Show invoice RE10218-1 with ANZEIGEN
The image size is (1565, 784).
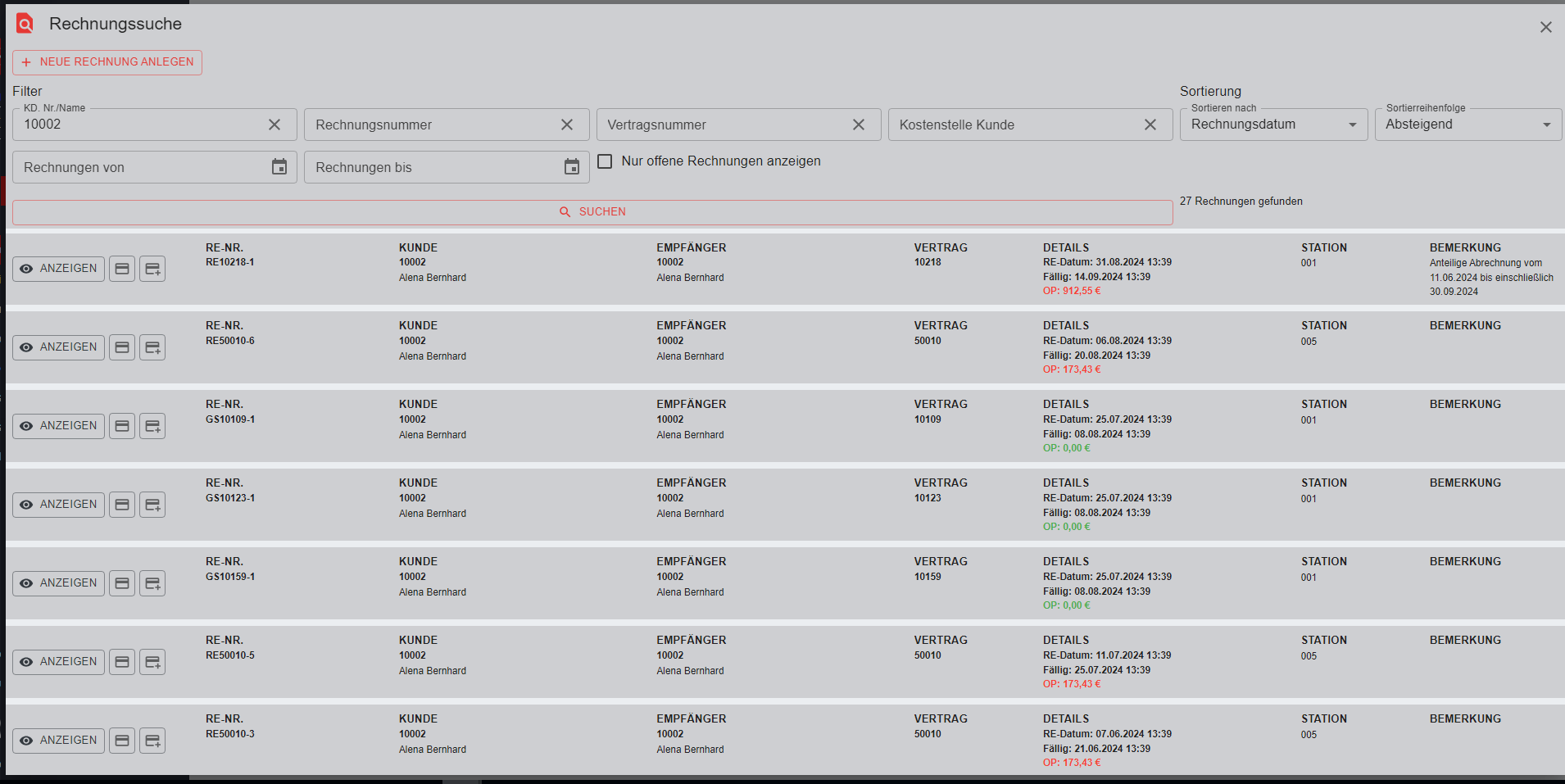[x=59, y=269]
